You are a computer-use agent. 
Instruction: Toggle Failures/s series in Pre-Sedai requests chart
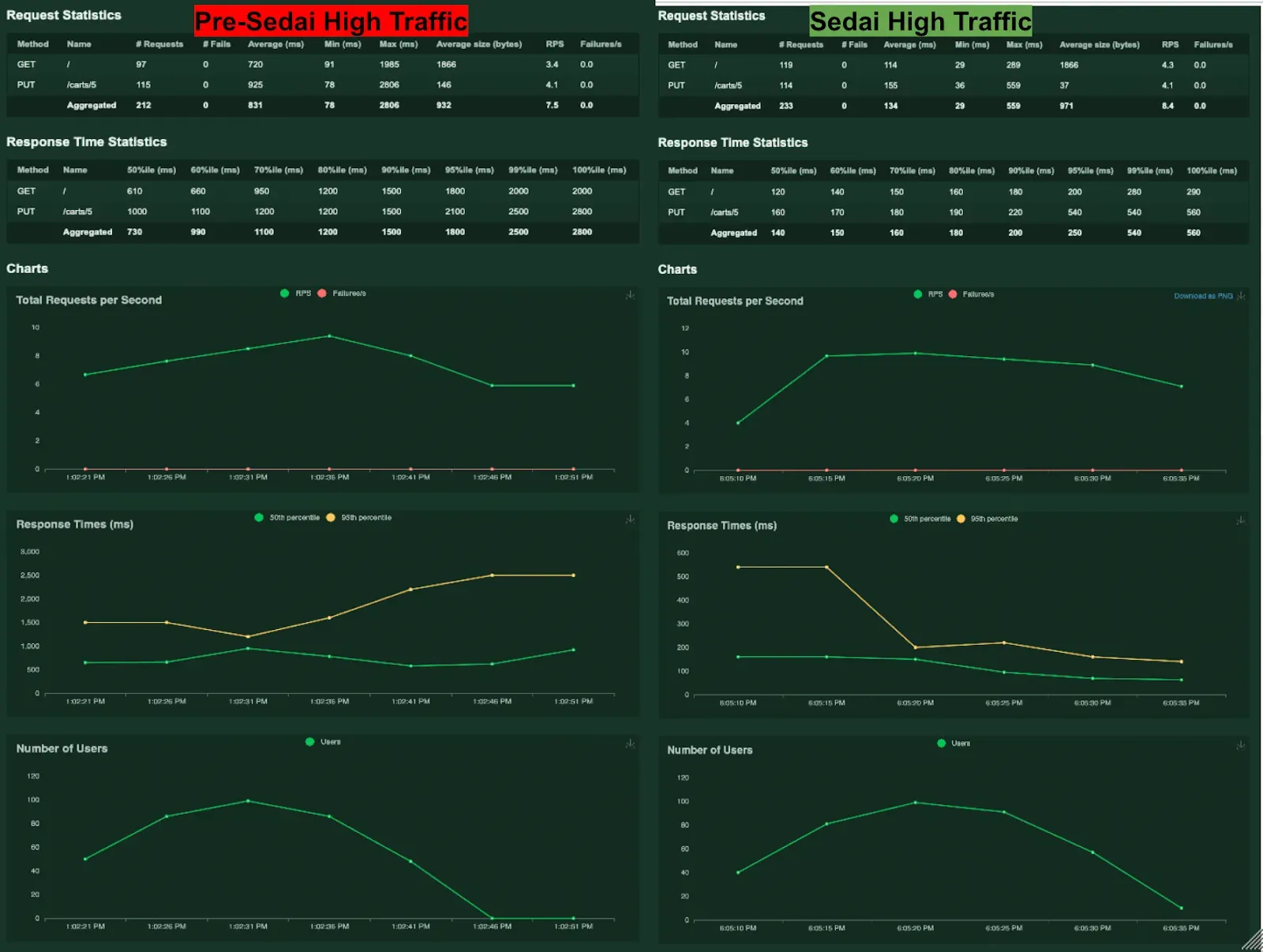pos(342,293)
